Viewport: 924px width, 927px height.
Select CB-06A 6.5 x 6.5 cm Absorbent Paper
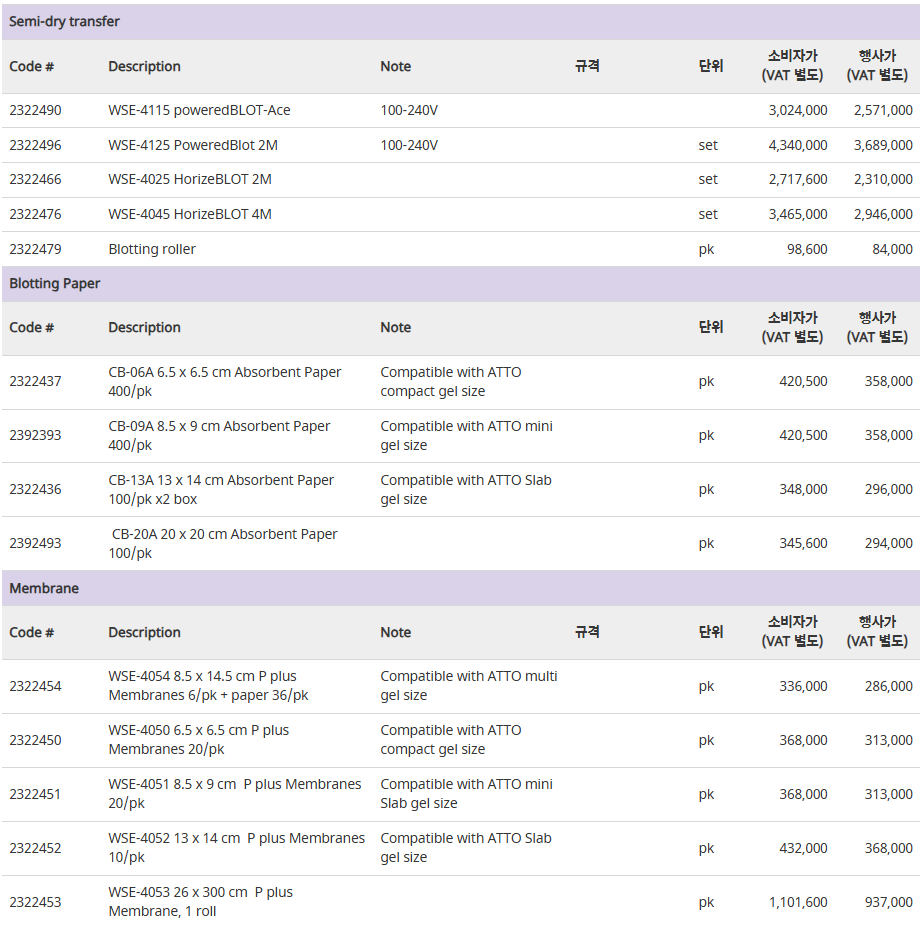[225, 382]
